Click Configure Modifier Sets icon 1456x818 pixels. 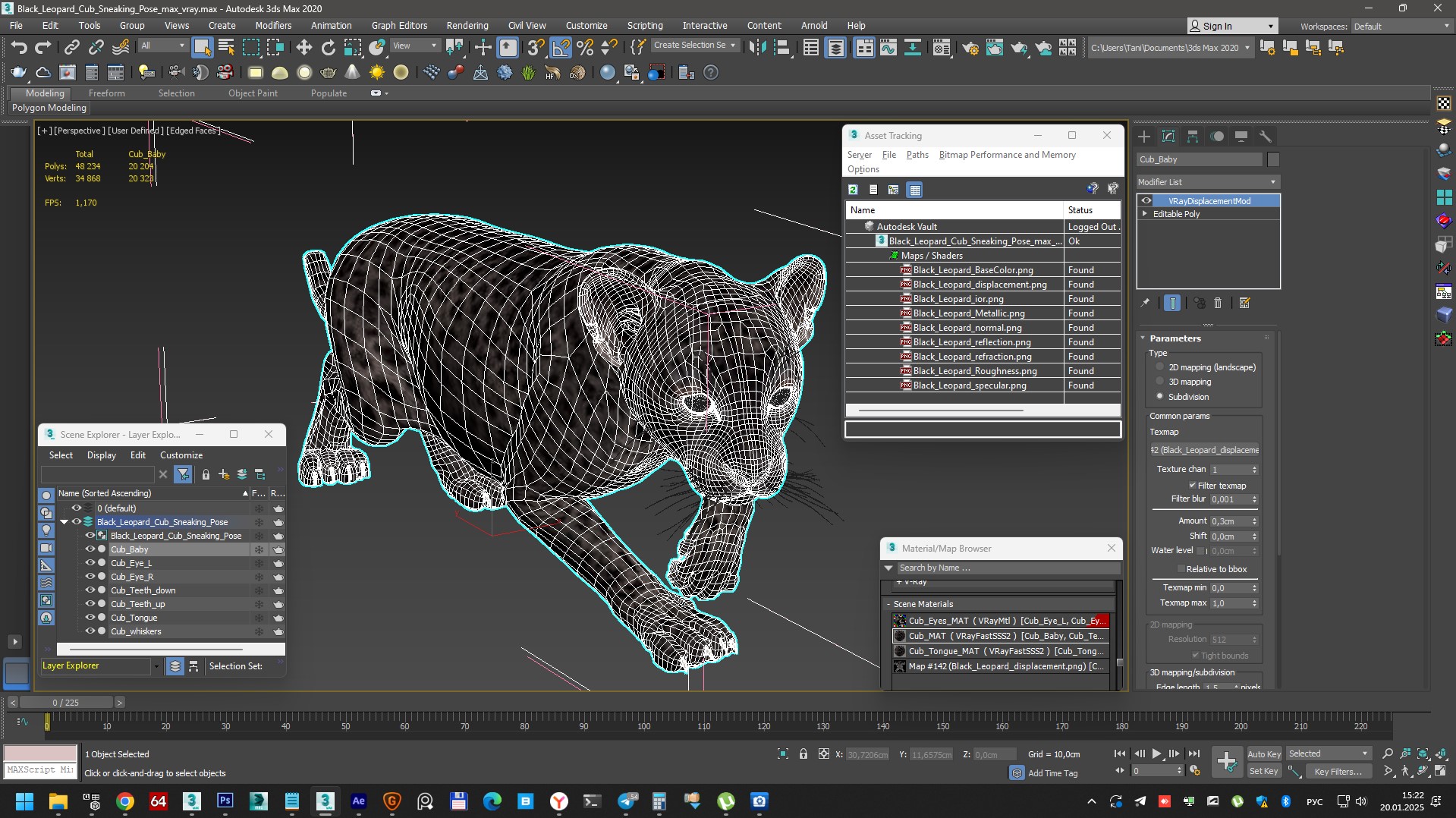[1244, 304]
